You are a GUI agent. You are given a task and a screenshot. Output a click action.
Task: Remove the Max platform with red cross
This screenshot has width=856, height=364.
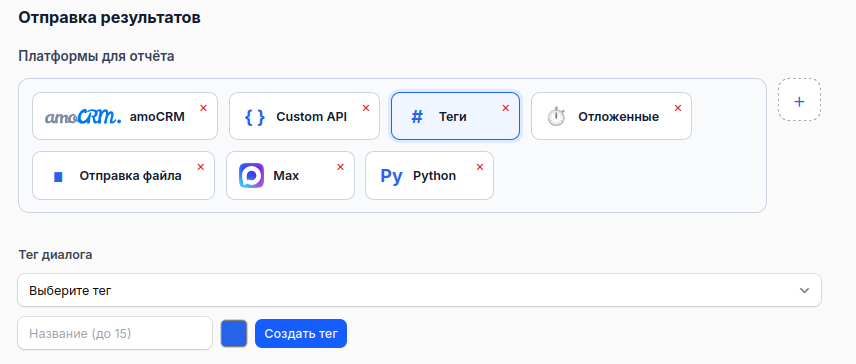click(341, 167)
